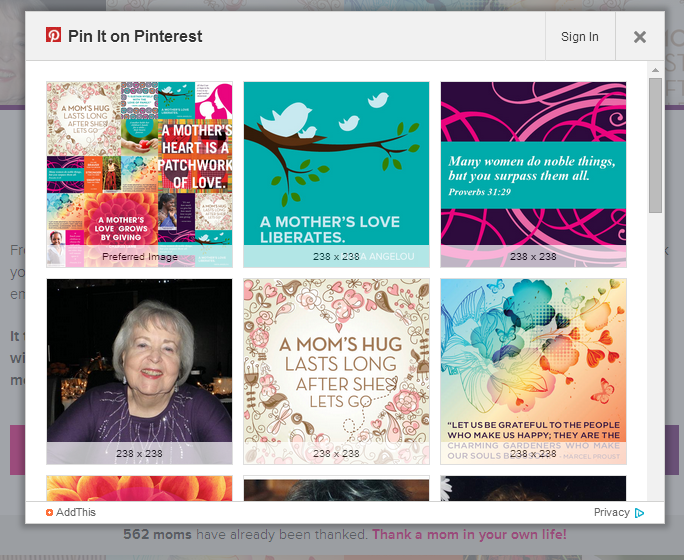The height and width of the screenshot is (560, 684).
Task: Close the Pin It on Pinterest dialog
Action: point(640,37)
